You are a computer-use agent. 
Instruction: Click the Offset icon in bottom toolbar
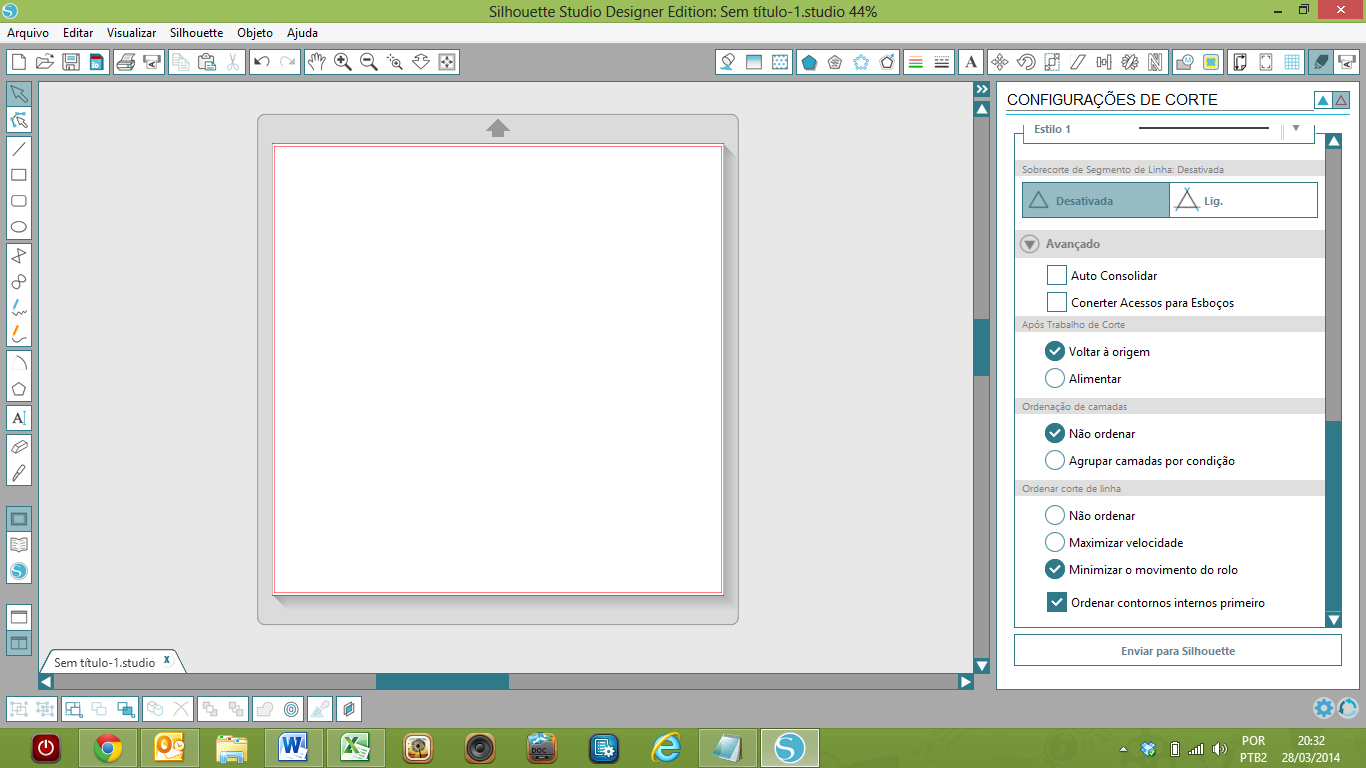[x=292, y=709]
